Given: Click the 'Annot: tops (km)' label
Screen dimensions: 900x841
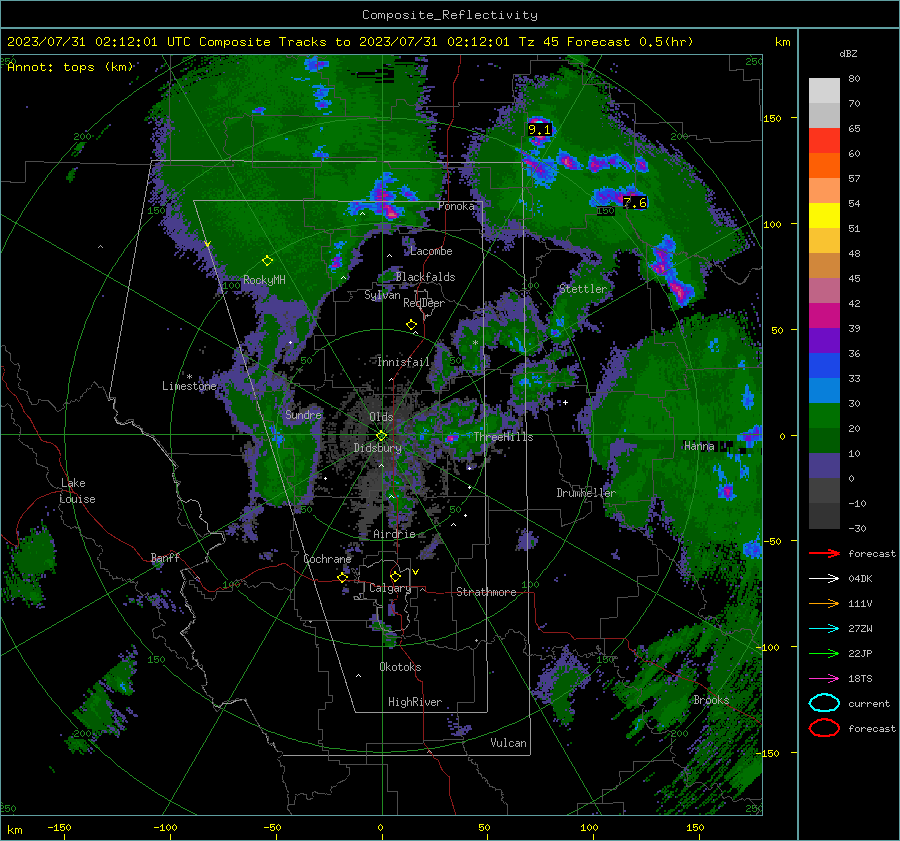Looking at the screenshot, I should [70, 67].
